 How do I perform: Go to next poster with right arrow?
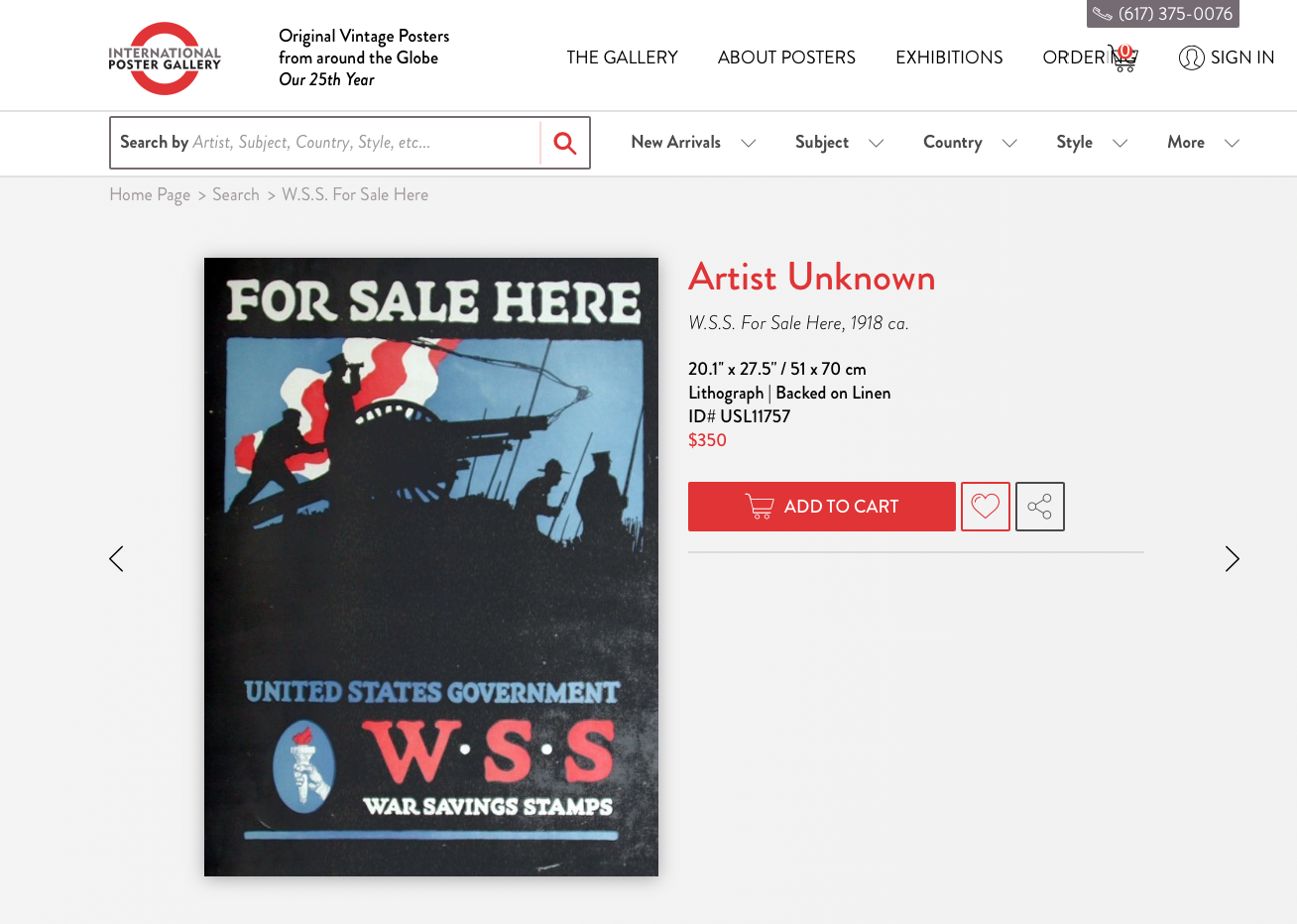[x=1232, y=559]
